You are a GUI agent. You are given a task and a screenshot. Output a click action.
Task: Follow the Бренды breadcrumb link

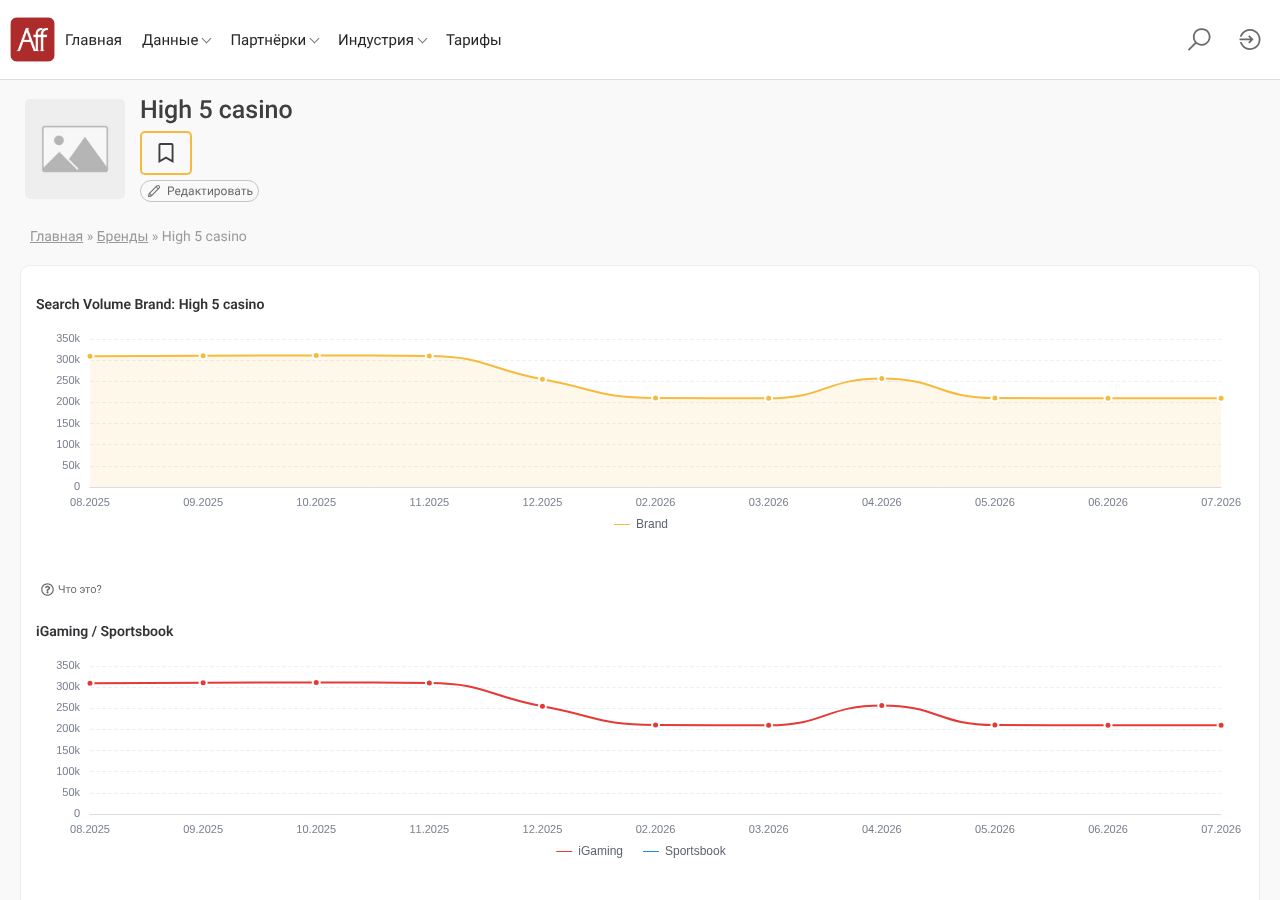coord(122,237)
